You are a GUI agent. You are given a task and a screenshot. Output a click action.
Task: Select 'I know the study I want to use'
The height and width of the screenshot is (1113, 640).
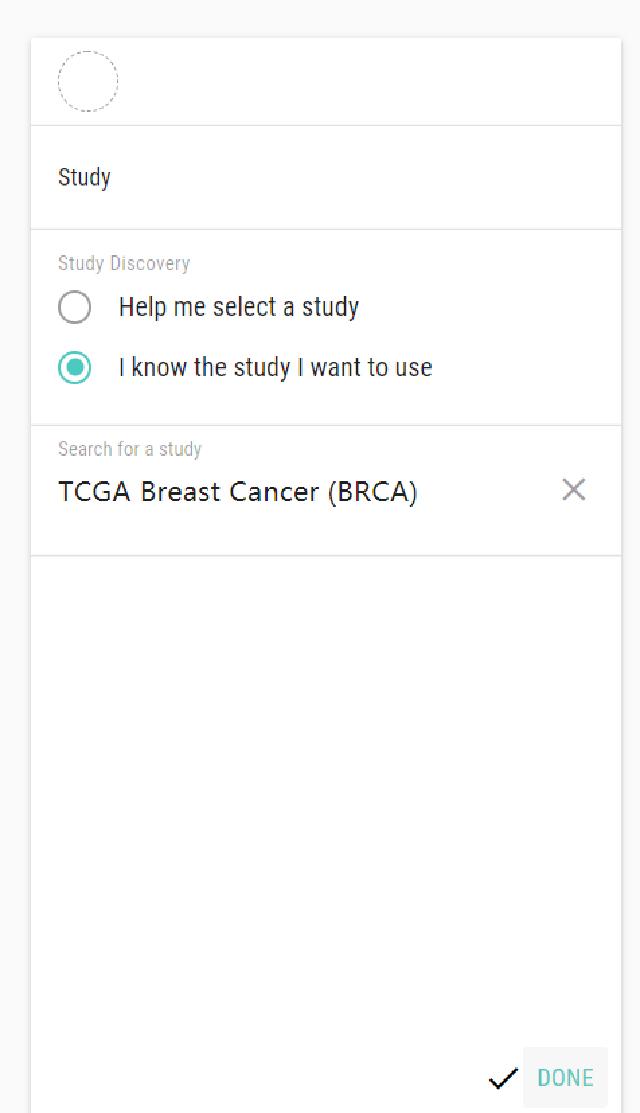click(75, 367)
